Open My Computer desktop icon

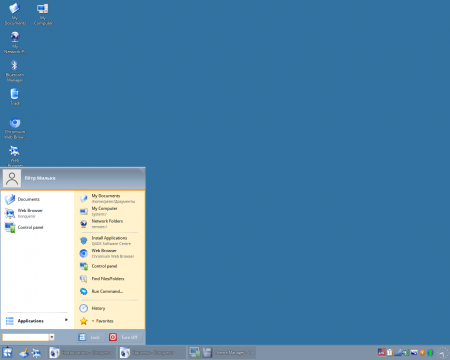point(43,14)
